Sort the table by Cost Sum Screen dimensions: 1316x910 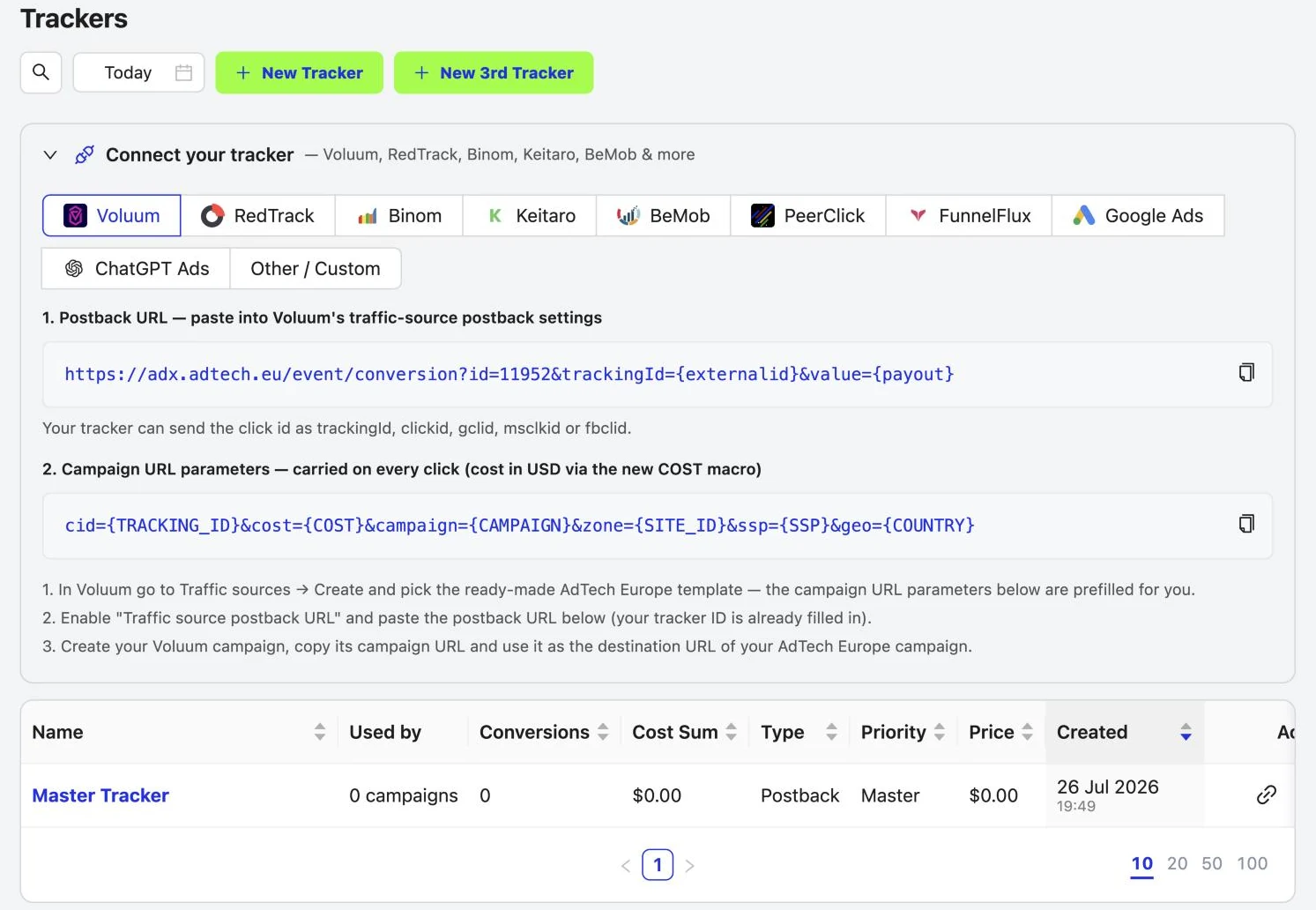pos(732,732)
